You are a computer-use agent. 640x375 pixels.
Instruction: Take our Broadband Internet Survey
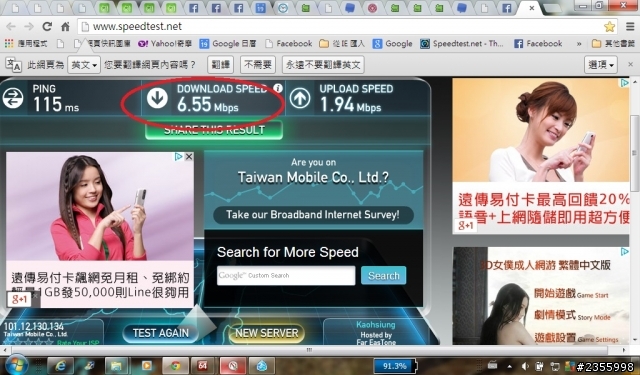pyautogui.click(x=313, y=215)
